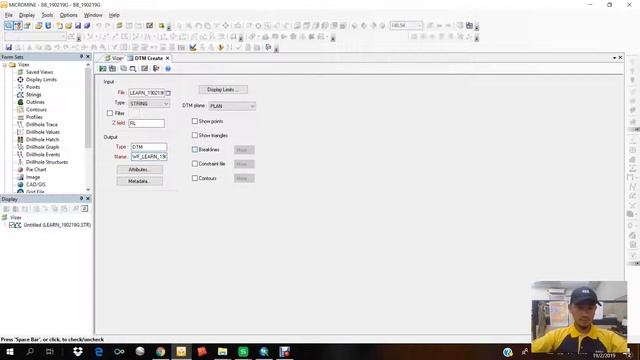
Task: Click the first icon in the top main toolbar
Action: (x=8, y=26)
